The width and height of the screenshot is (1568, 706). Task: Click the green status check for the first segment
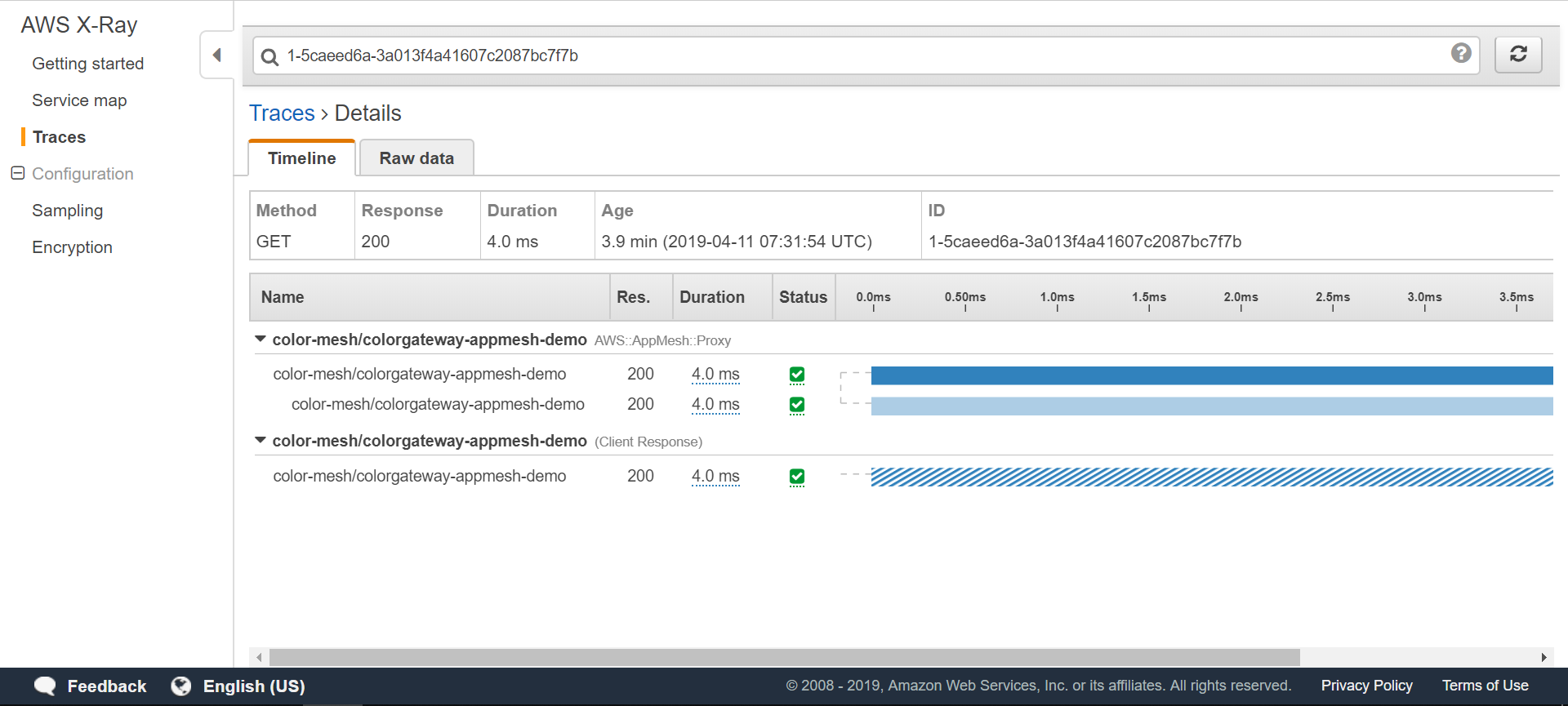tap(797, 375)
